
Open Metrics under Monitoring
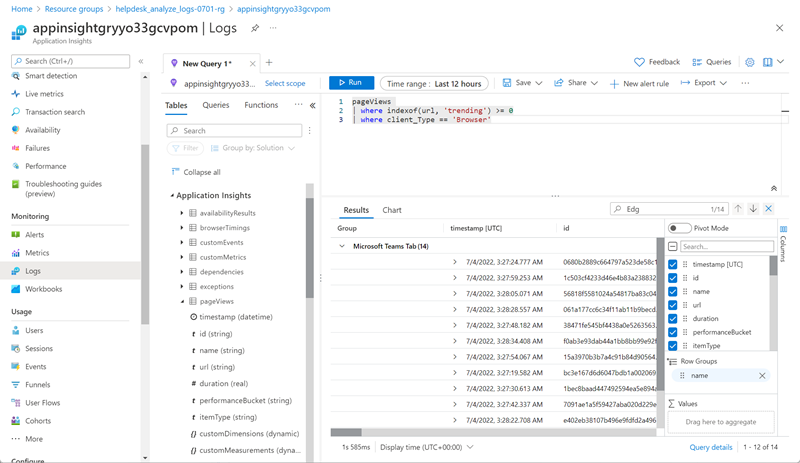[x=37, y=253]
